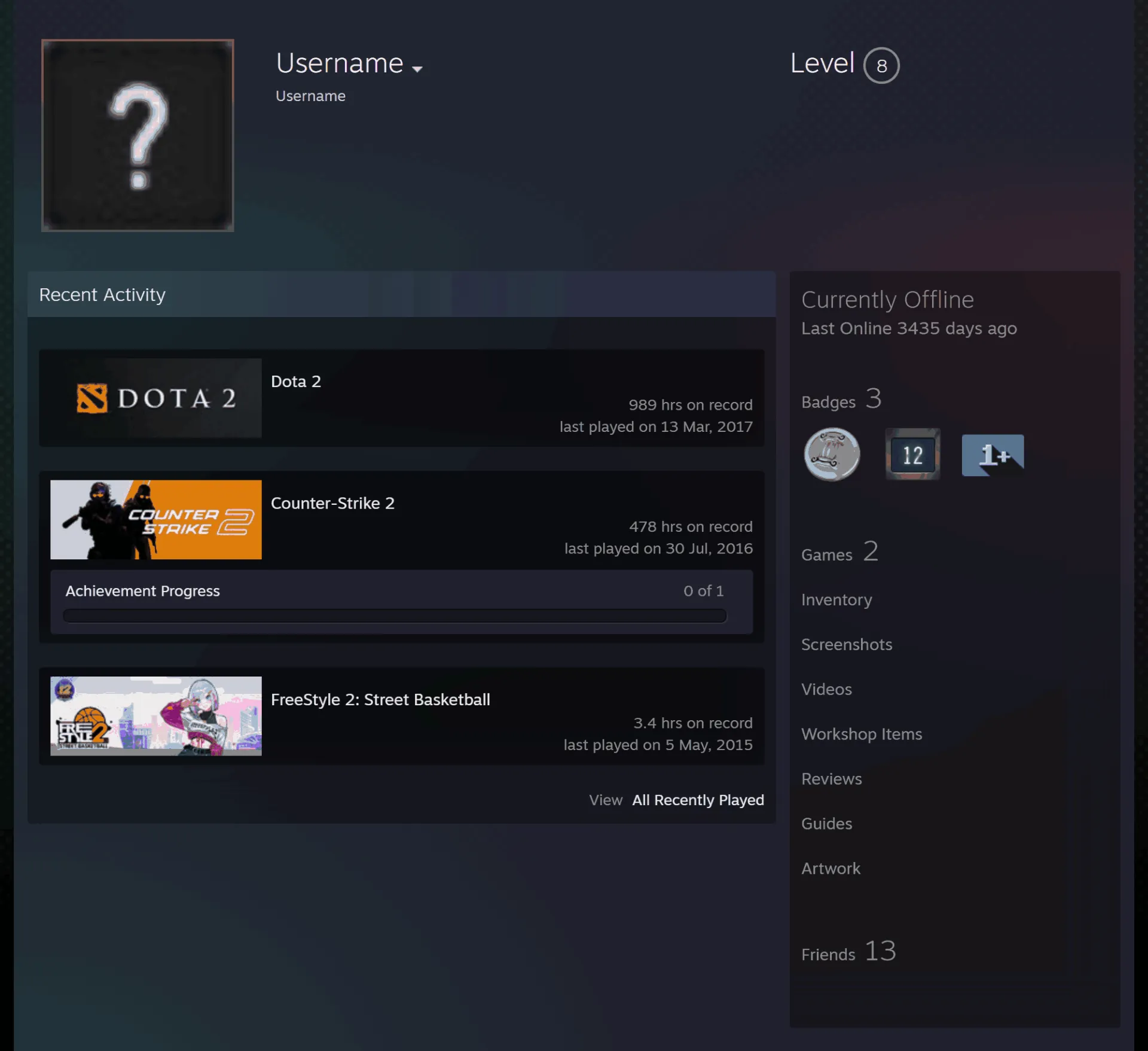Click '3.4 hrs on record' text
Image resolution: width=1148 pixels, height=1051 pixels.
click(693, 723)
